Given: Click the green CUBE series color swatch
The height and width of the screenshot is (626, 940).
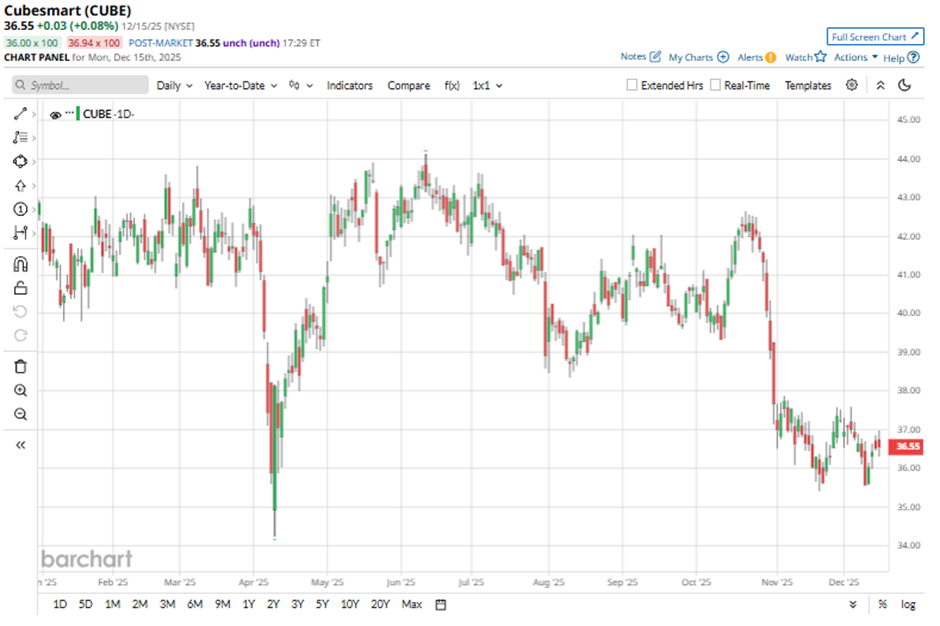Looking at the screenshot, I should tap(78, 114).
